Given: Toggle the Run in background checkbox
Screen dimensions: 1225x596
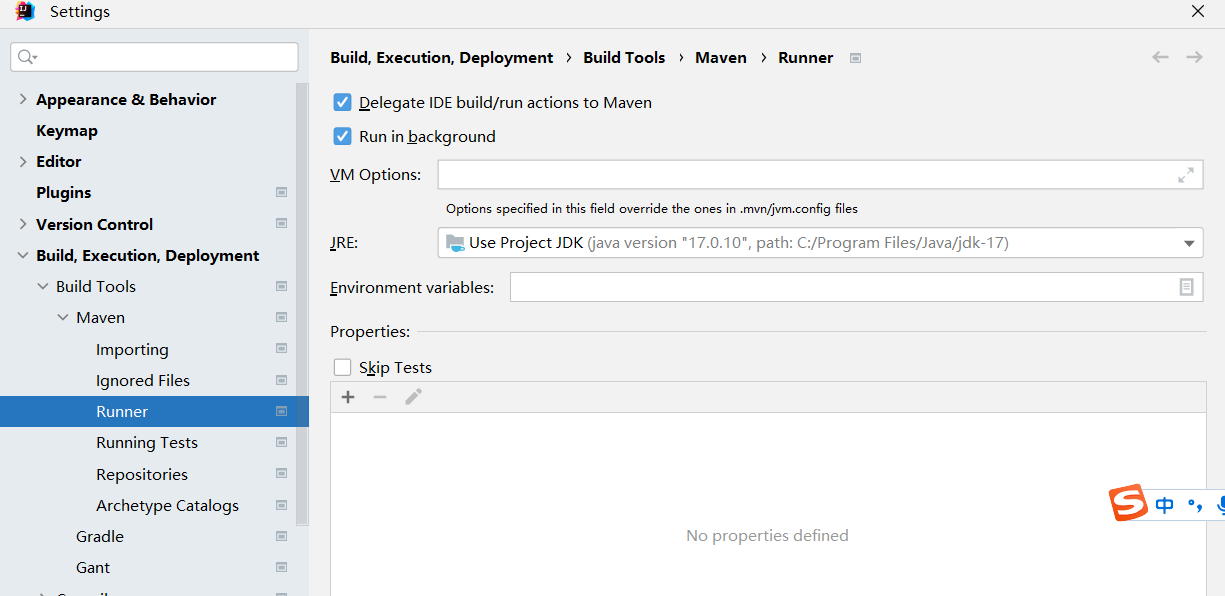Looking at the screenshot, I should 342,136.
